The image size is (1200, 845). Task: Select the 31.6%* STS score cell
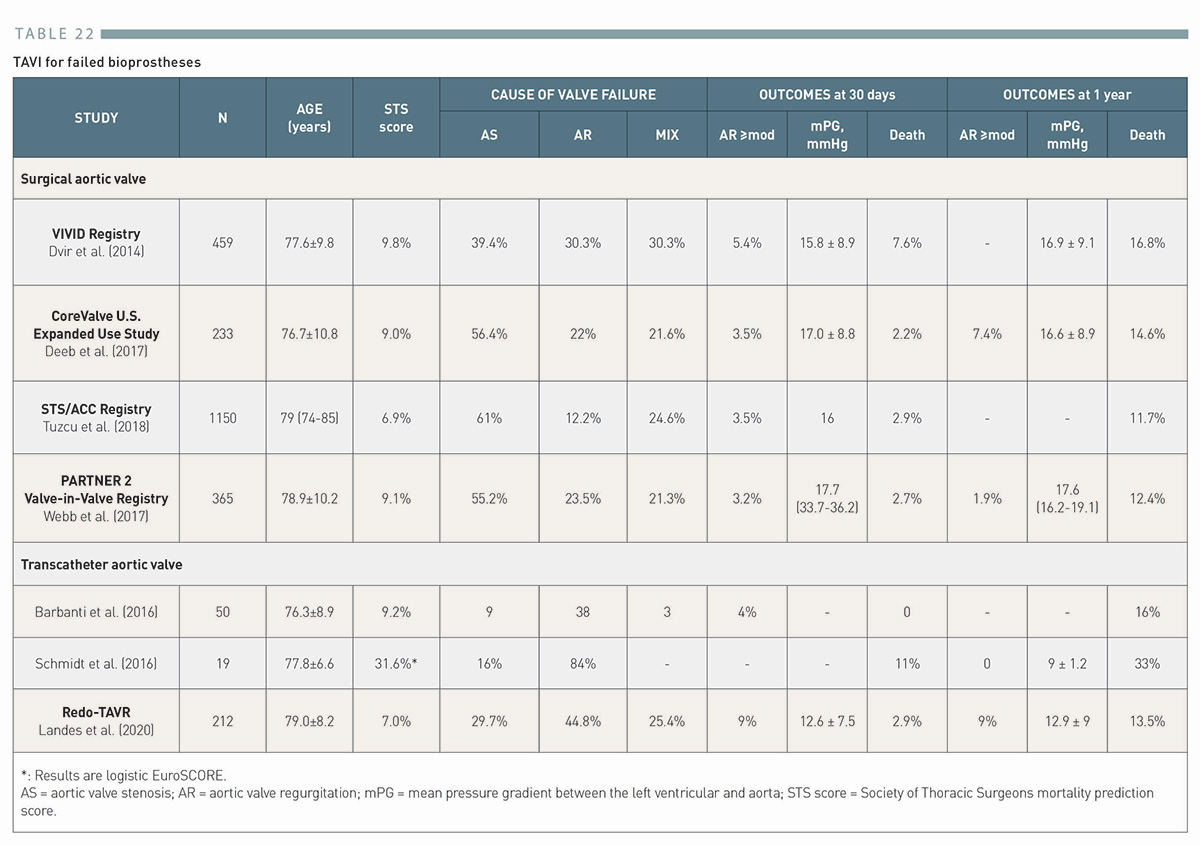396,663
